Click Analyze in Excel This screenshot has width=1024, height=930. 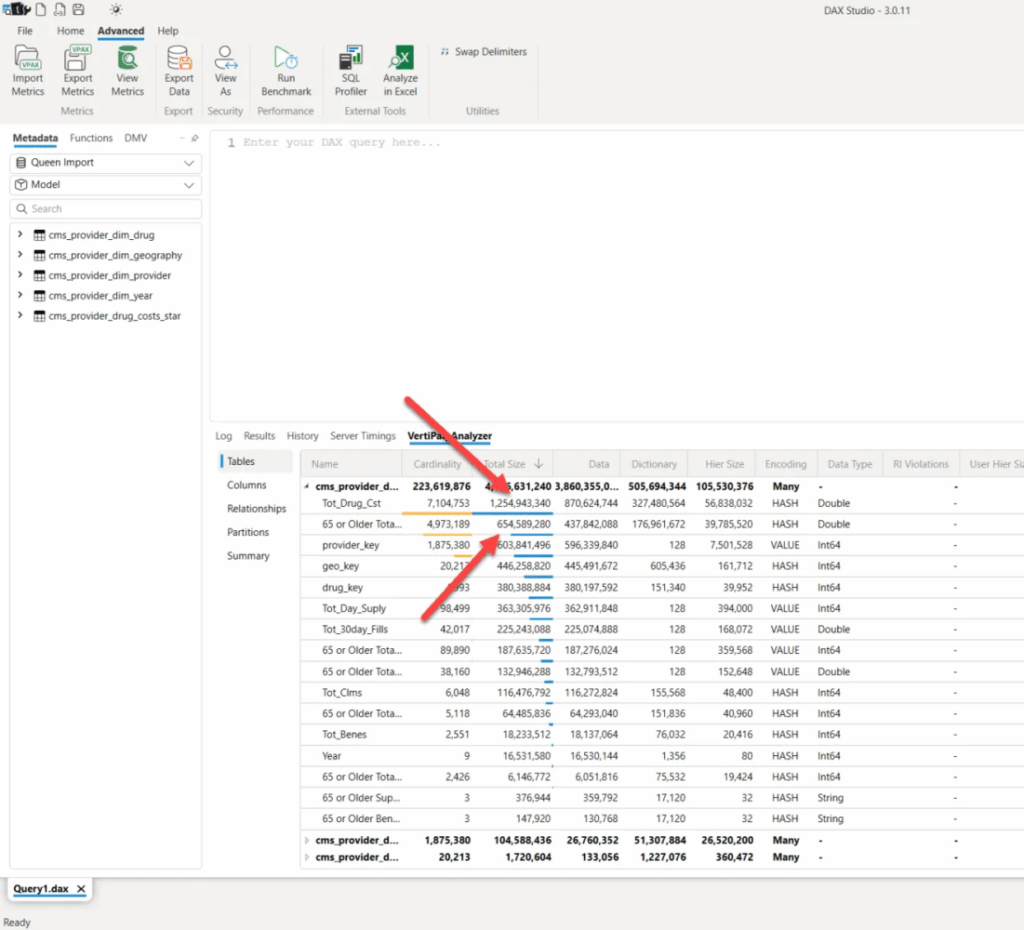tap(400, 60)
